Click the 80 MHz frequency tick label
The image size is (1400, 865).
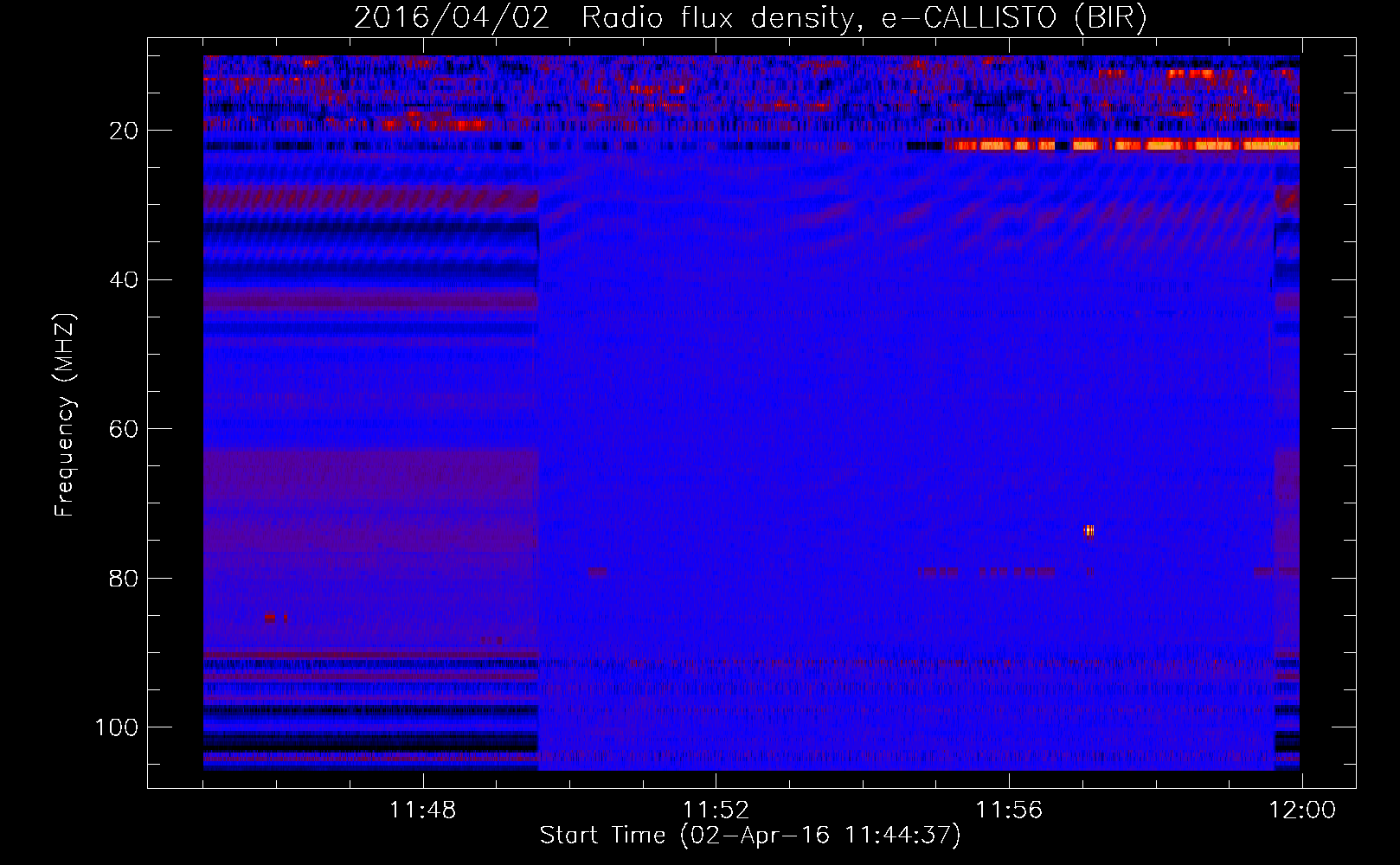pos(124,578)
